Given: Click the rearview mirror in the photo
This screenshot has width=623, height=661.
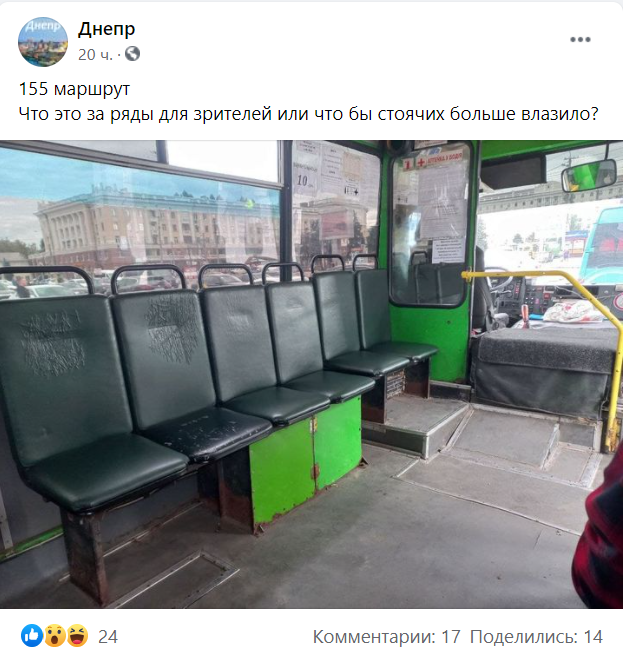Looking at the screenshot, I should coord(589,175).
